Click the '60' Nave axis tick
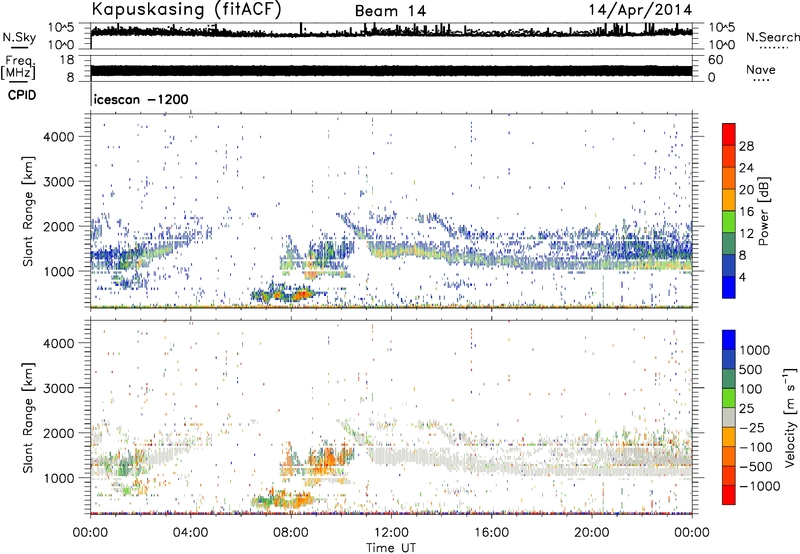 point(716,60)
